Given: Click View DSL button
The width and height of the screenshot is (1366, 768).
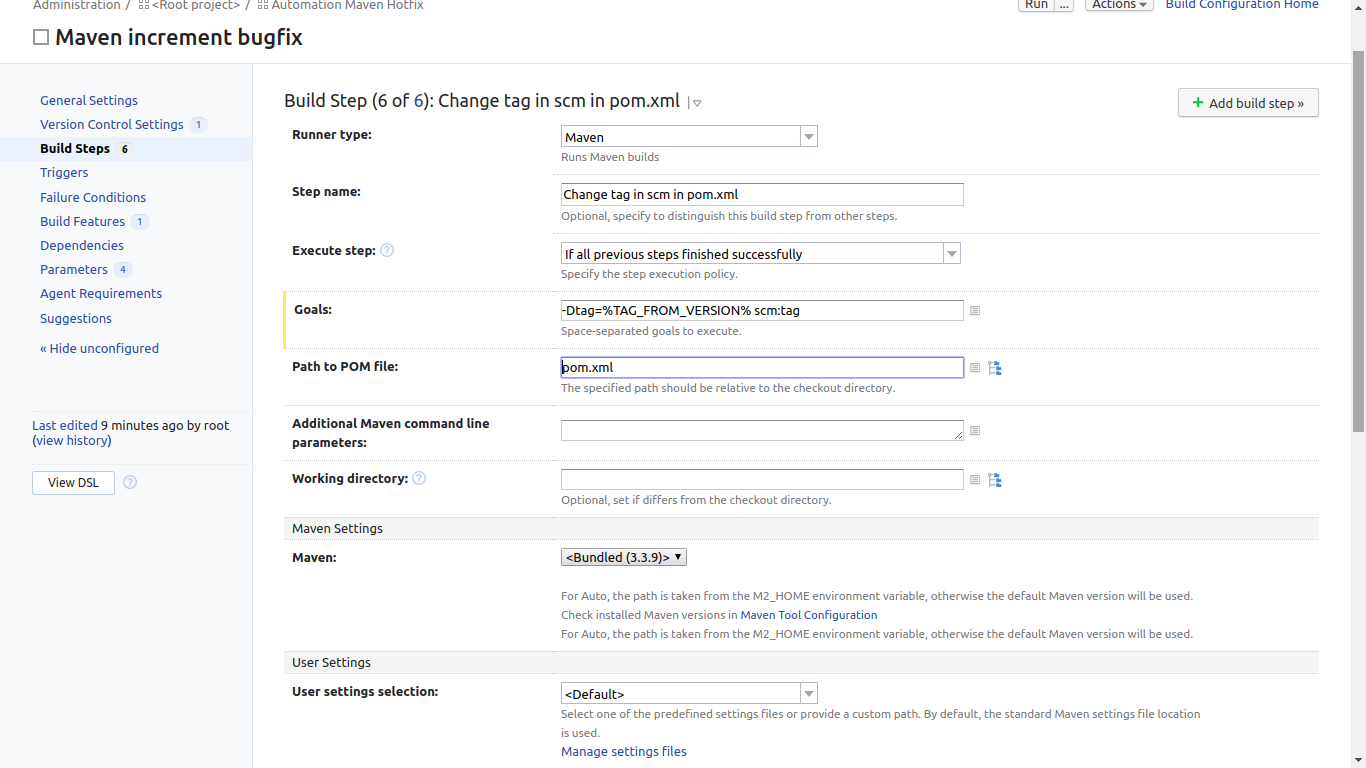Looking at the screenshot, I should pyautogui.click(x=73, y=482).
